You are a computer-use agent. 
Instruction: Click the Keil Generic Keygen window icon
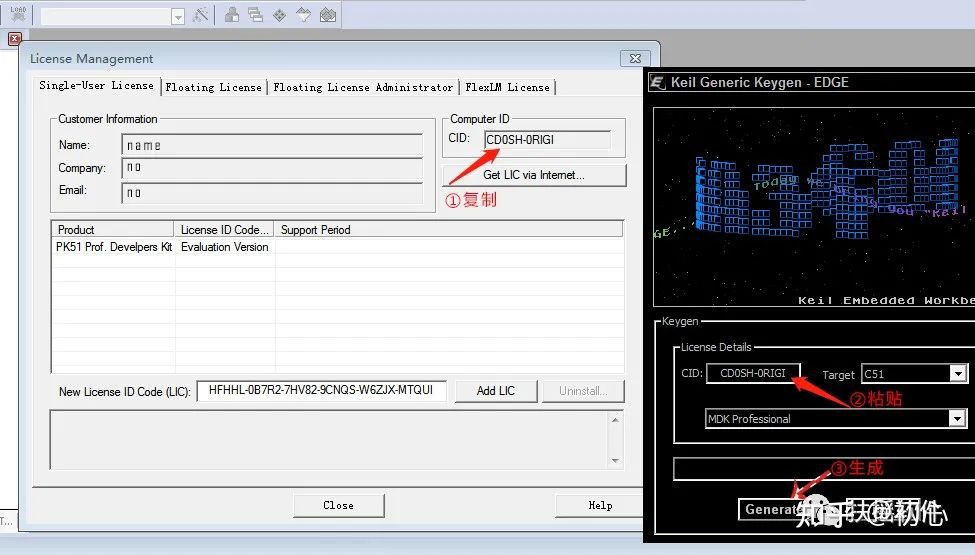657,82
